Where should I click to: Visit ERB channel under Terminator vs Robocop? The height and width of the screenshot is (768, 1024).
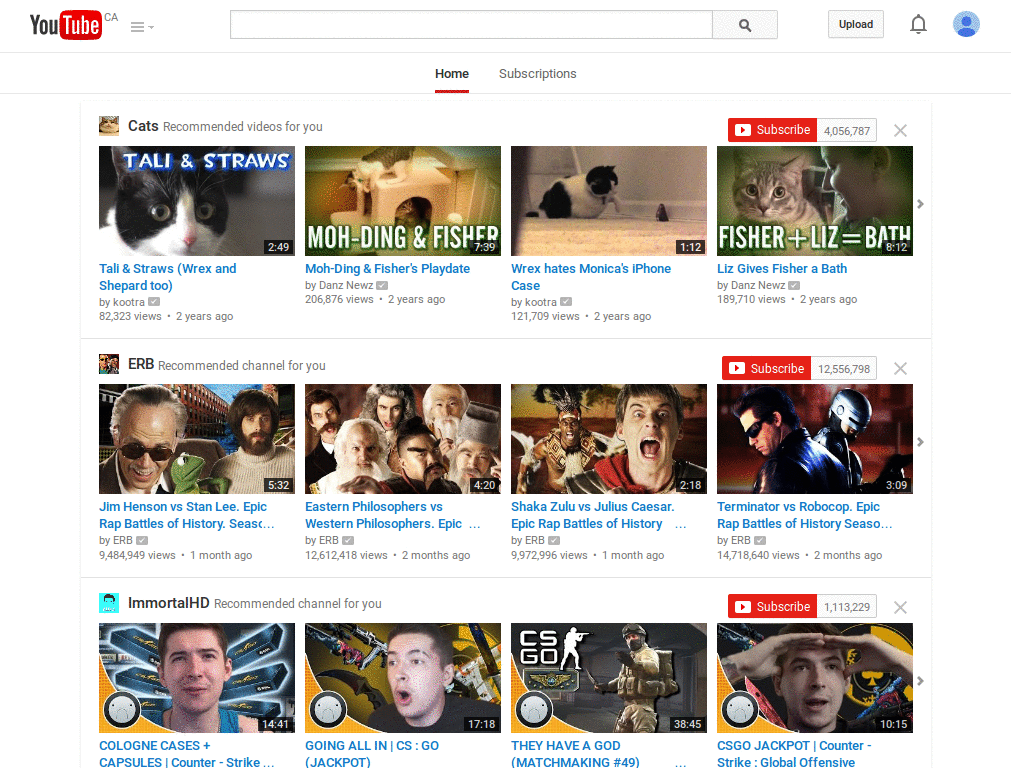[x=741, y=541]
